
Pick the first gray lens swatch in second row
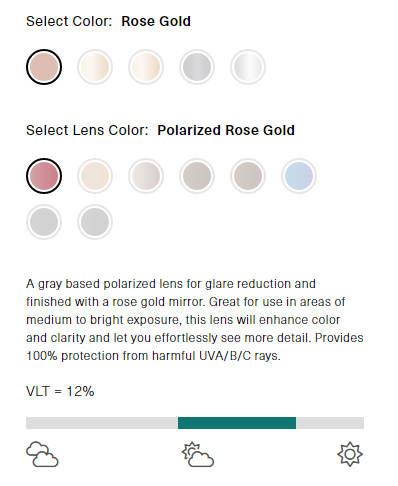pos(44,222)
